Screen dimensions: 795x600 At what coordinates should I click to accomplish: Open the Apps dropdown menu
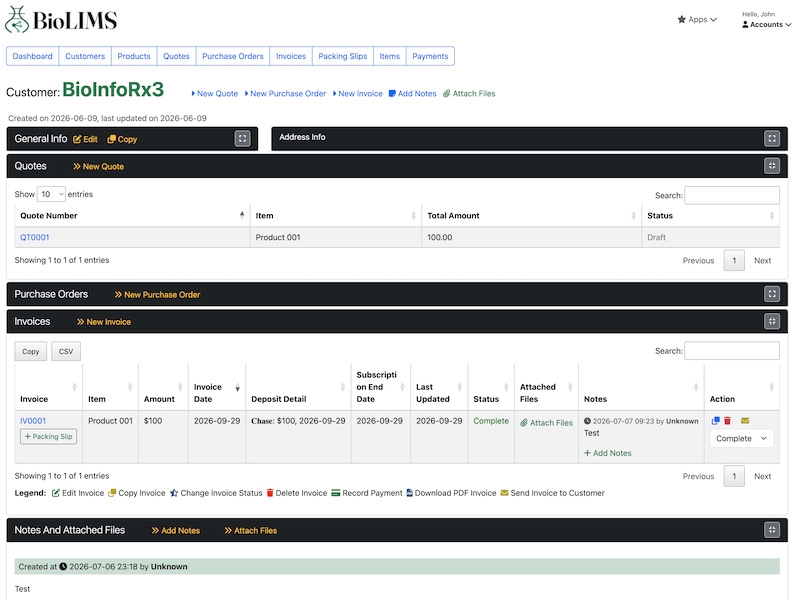(697, 20)
